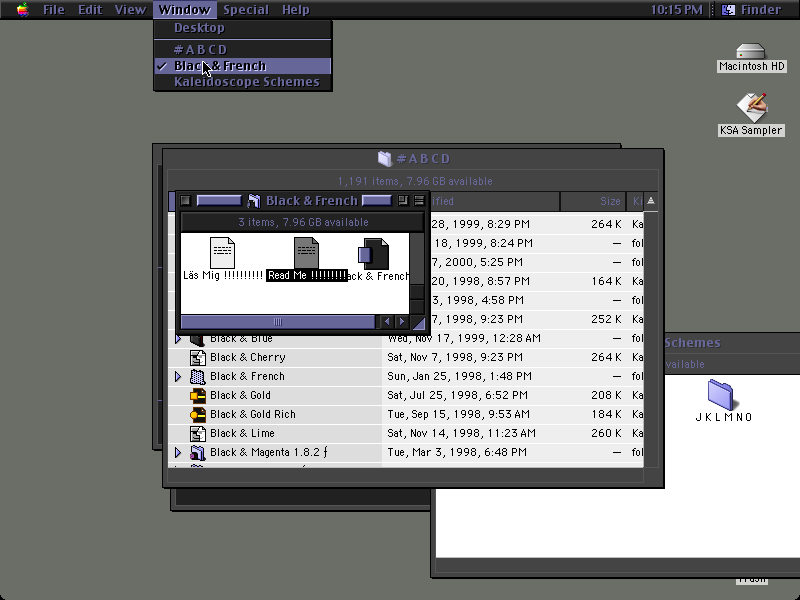Click date Sat, Jul 25, 1998, 6:52 PM
The image size is (800, 600).
[x=457, y=395]
